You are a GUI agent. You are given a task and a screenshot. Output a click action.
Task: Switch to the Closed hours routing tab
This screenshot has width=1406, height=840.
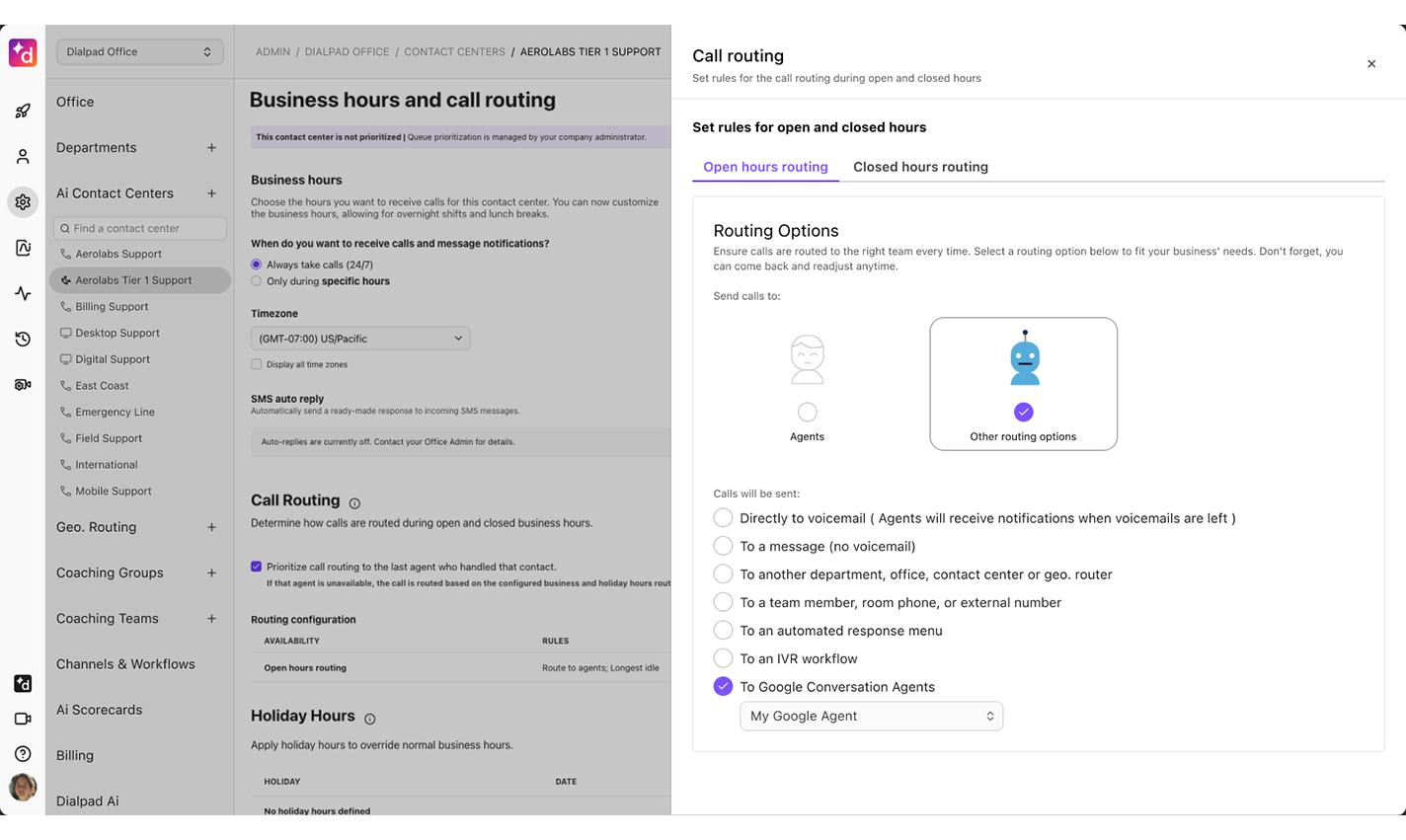(x=920, y=167)
